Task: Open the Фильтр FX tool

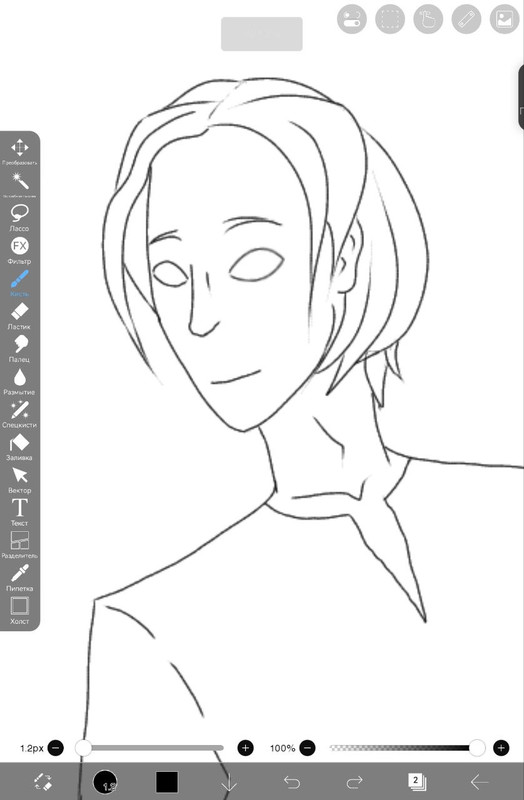Action: 19,250
